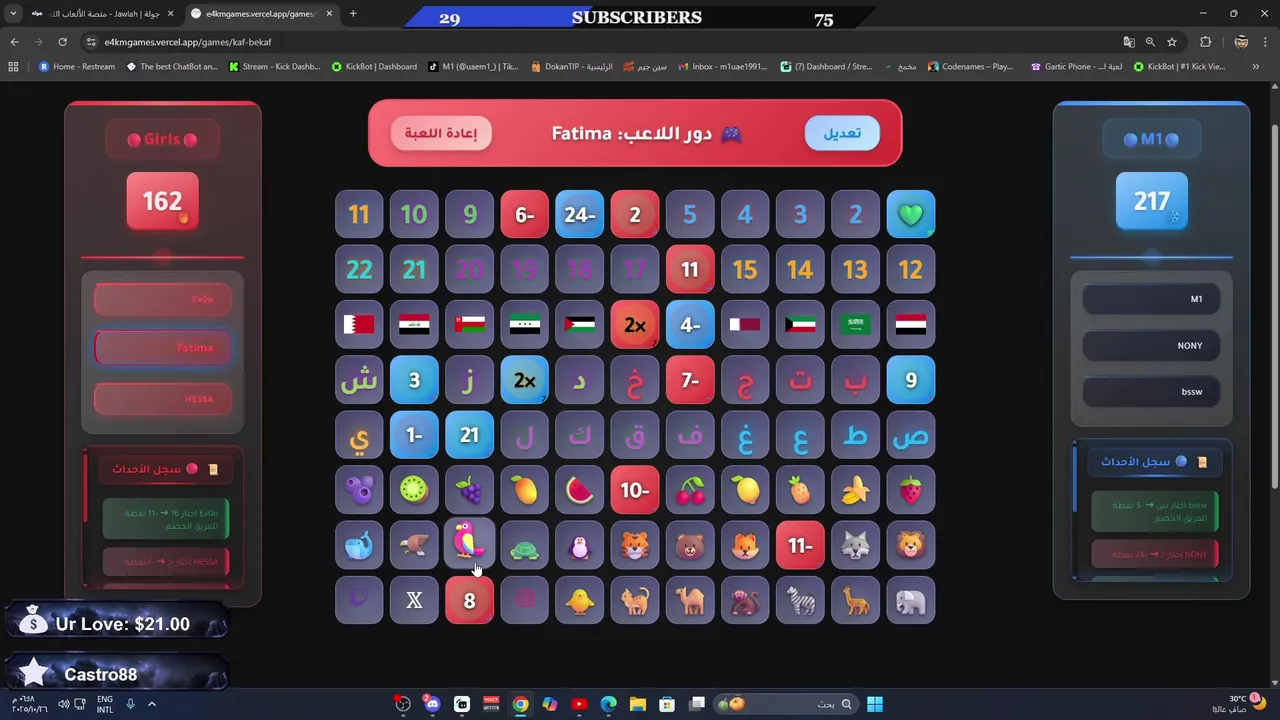Select the blueberries tile
Screen dimensions: 1280x720
coord(359,490)
